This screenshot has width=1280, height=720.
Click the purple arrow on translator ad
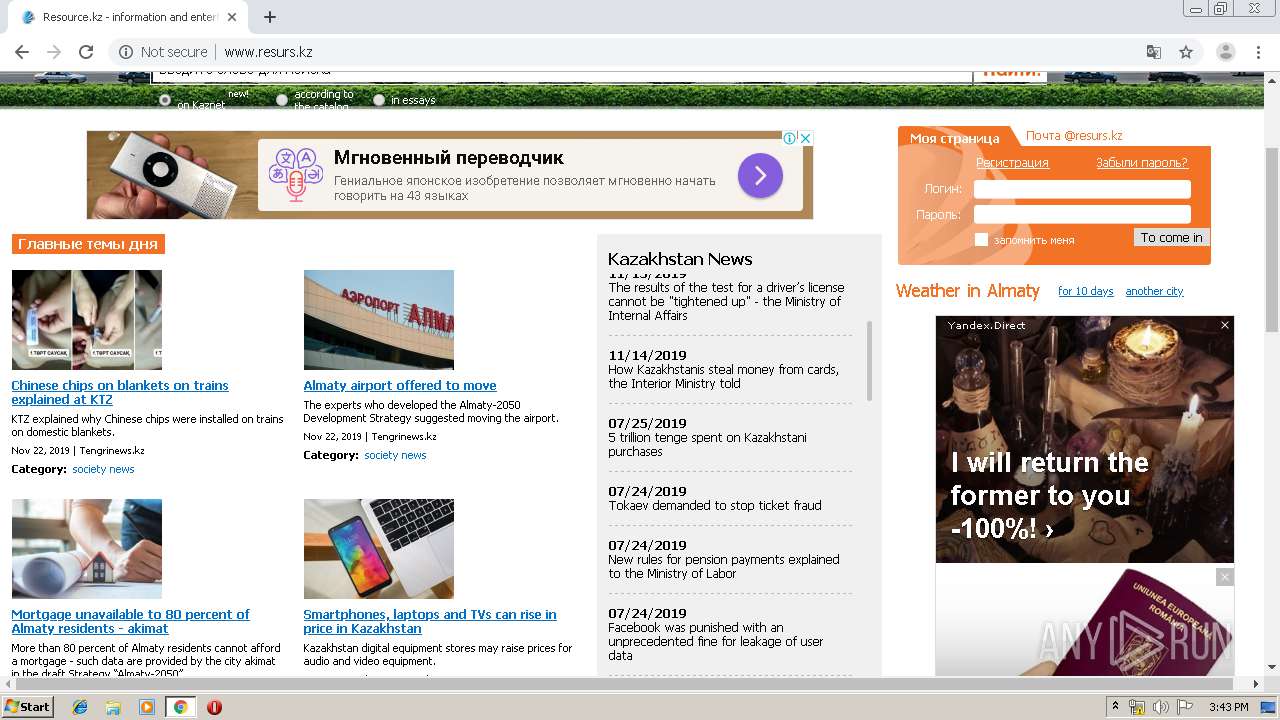tap(760, 175)
